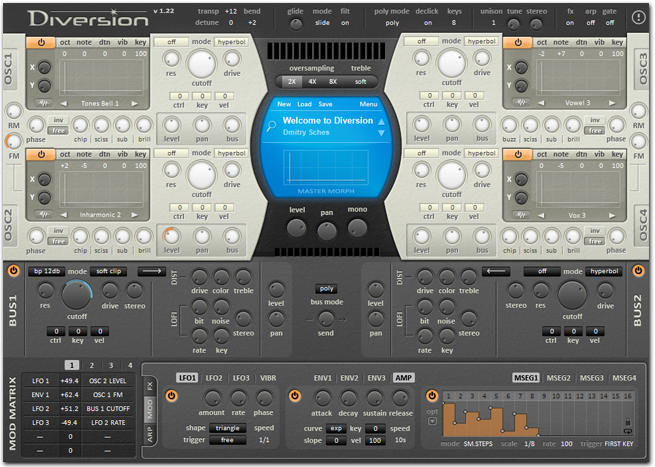Viewport: 655px width, 467px height.
Task: Click OSC4 waveform editor icon
Action: coord(521,215)
